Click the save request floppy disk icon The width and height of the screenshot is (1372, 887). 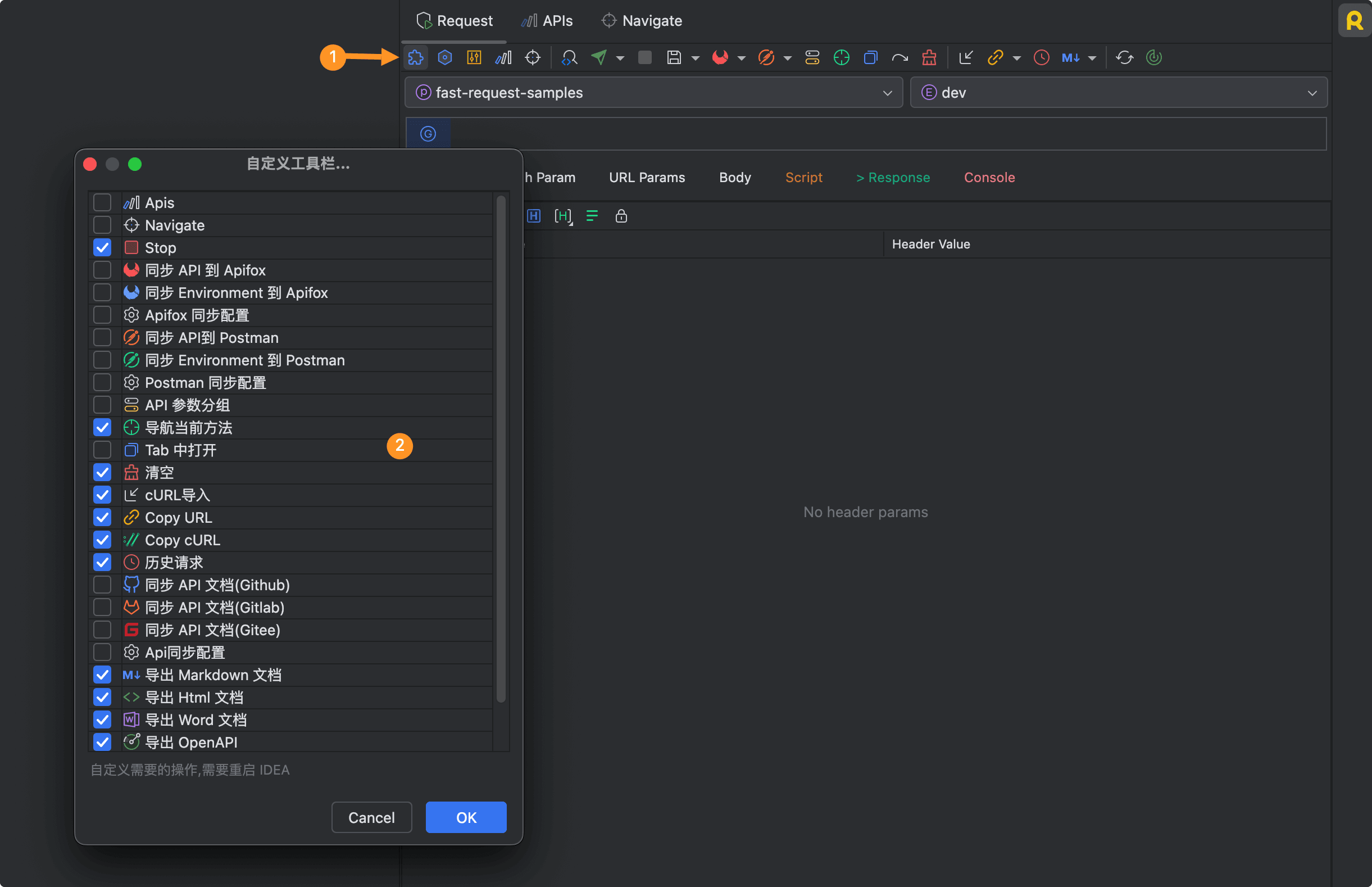click(674, 57)
